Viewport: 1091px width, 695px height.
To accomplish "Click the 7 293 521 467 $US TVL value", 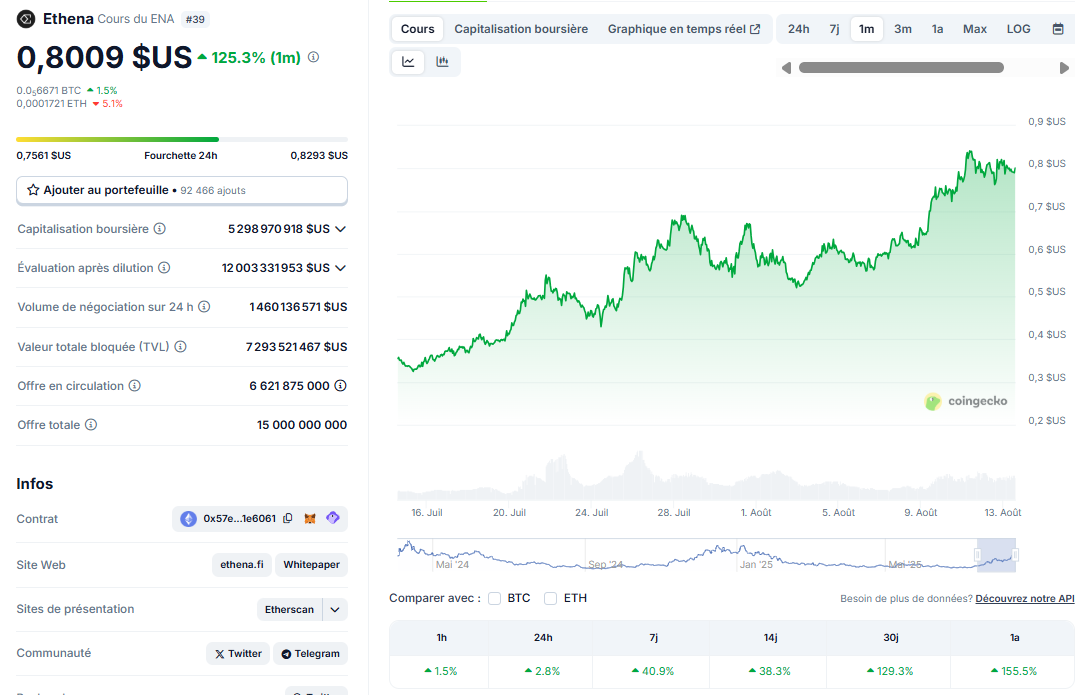I will click(x=296, y=346).
